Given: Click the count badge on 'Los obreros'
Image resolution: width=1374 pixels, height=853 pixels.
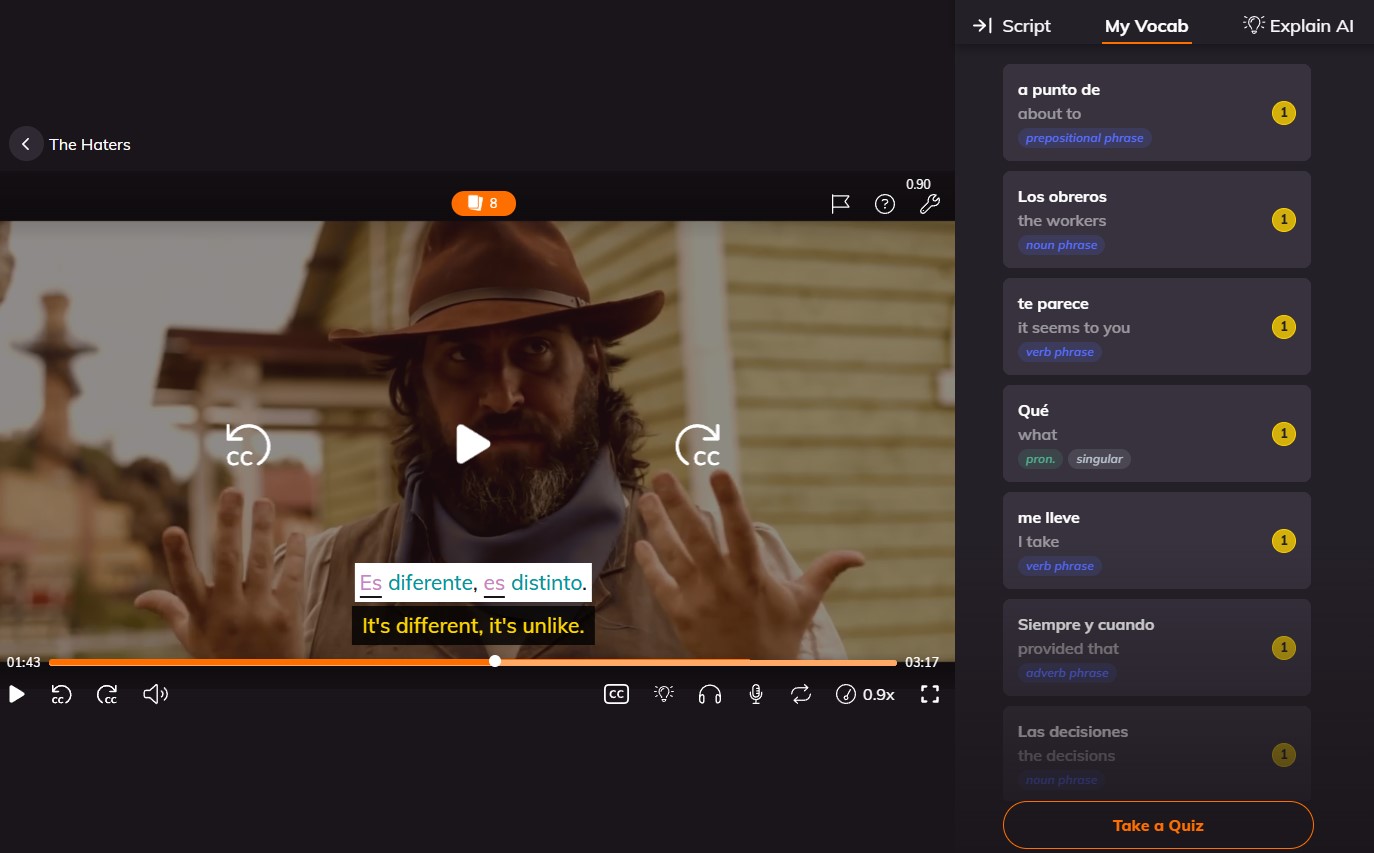Looking at the screenshot, I should click(x=1283, y=220).
